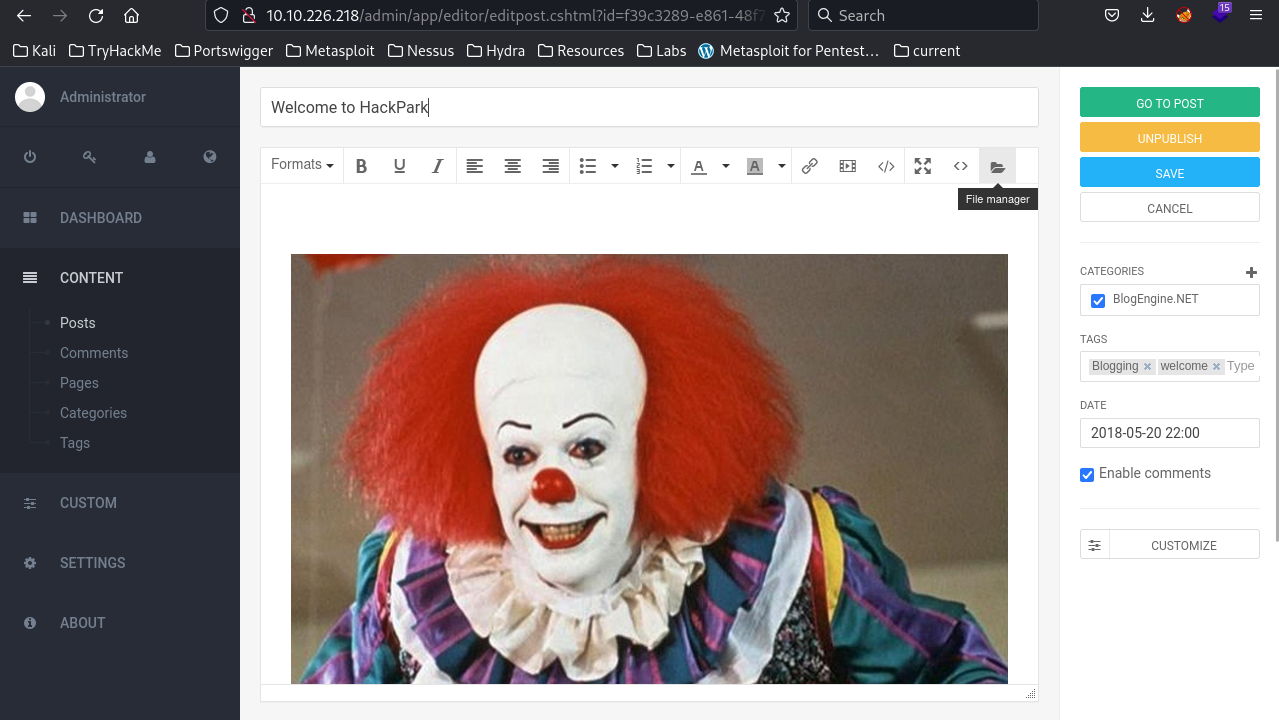
Task: Remove the Blogging tag
Action: click(x=1147, y=367)
